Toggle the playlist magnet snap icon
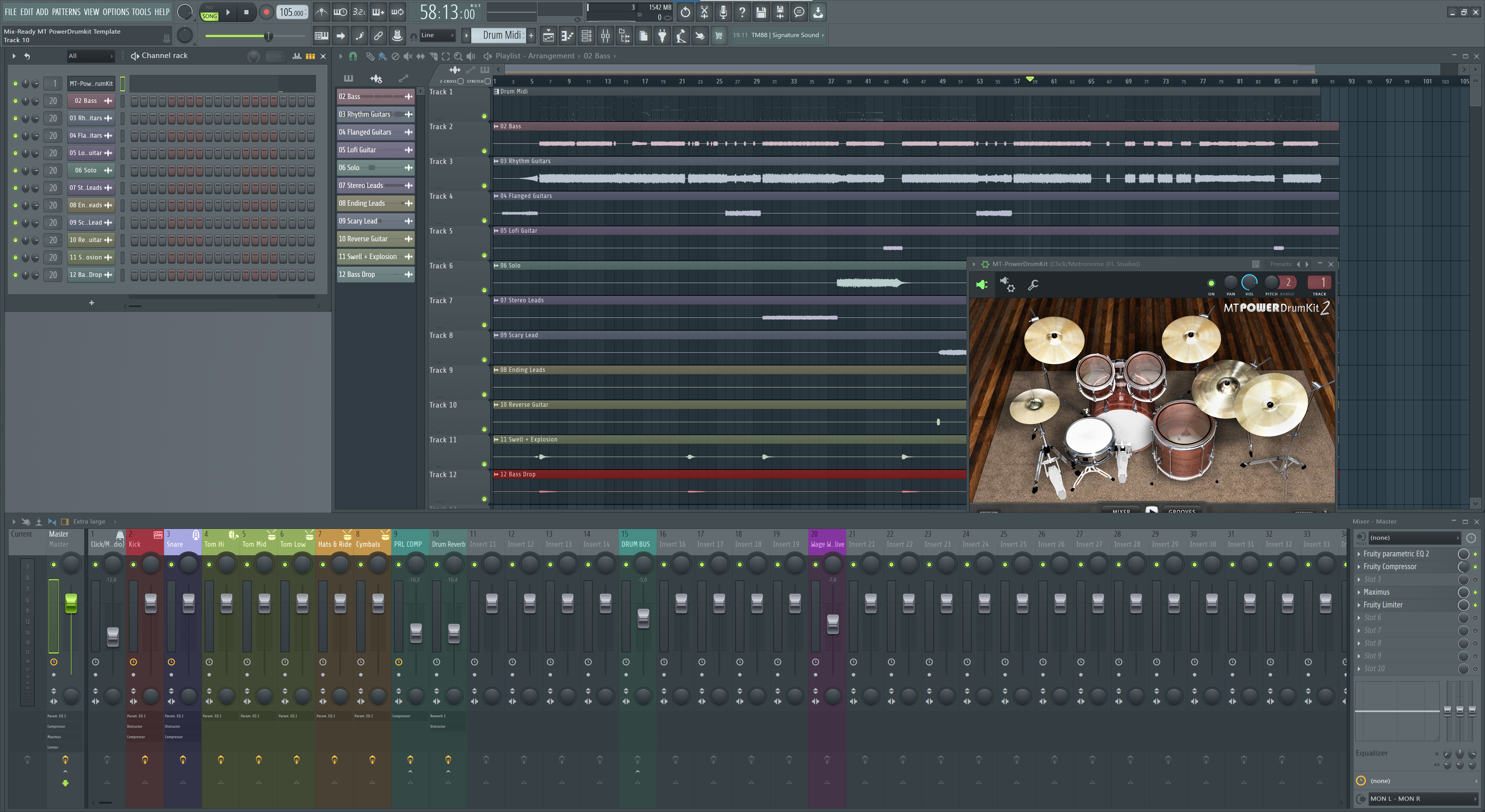Image resolution: width=1485 pixels, height=812 pixels. click(x=353, y=56)
